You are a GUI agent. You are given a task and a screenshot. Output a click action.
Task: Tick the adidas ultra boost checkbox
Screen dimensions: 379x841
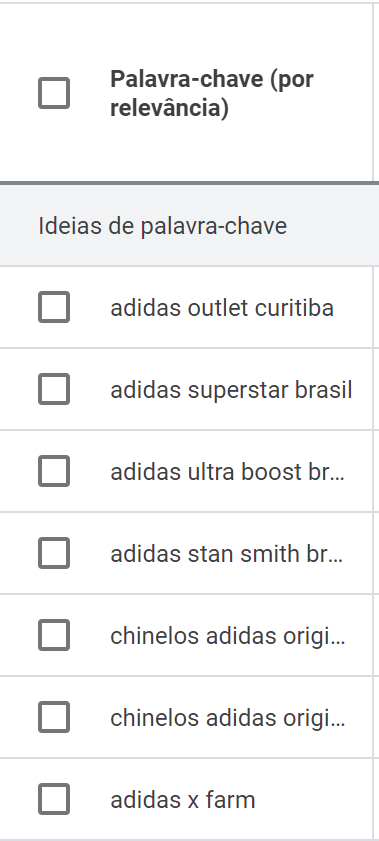coord(54,471)
